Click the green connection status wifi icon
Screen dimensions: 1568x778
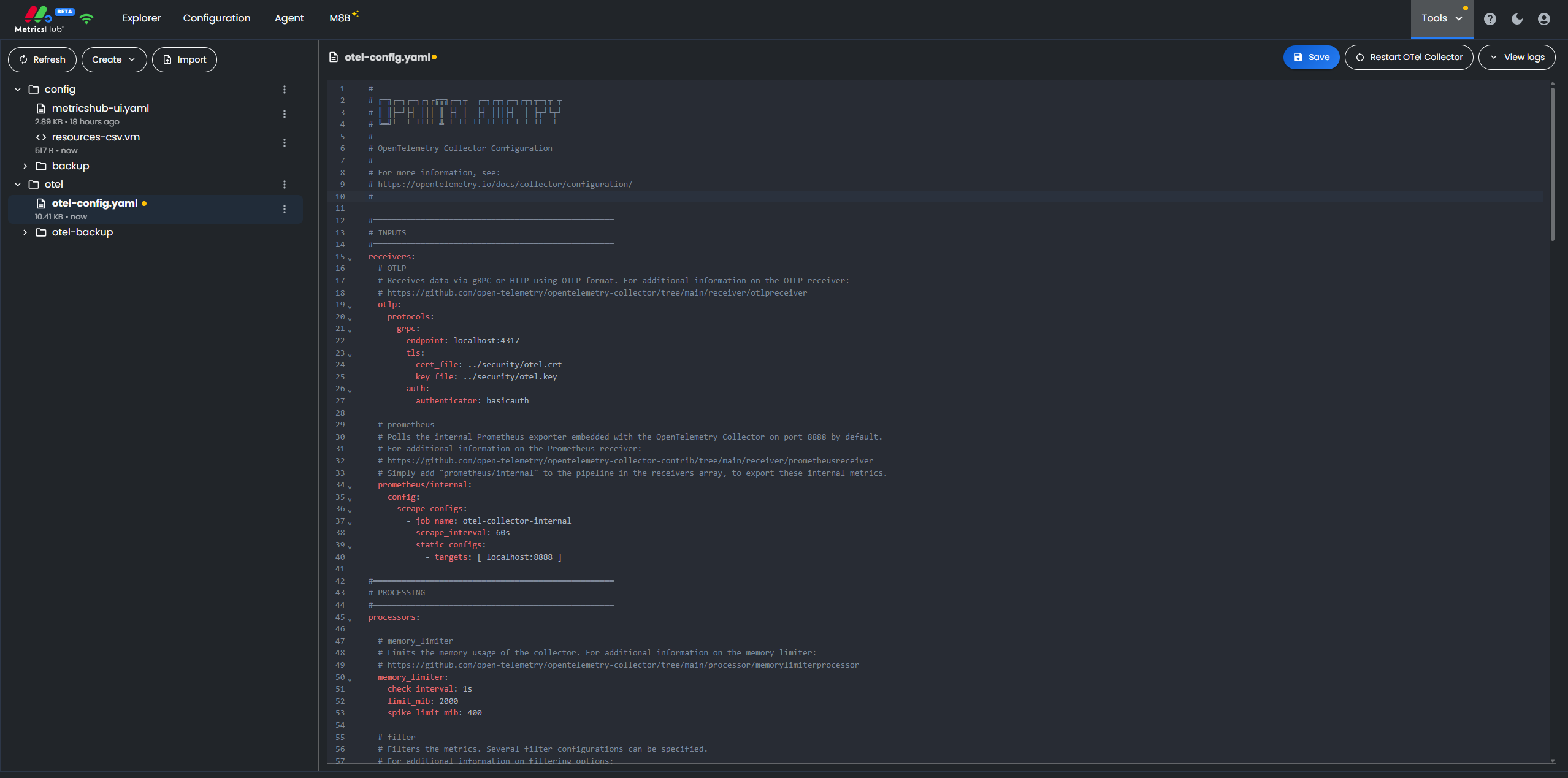(x=86, y=19)
